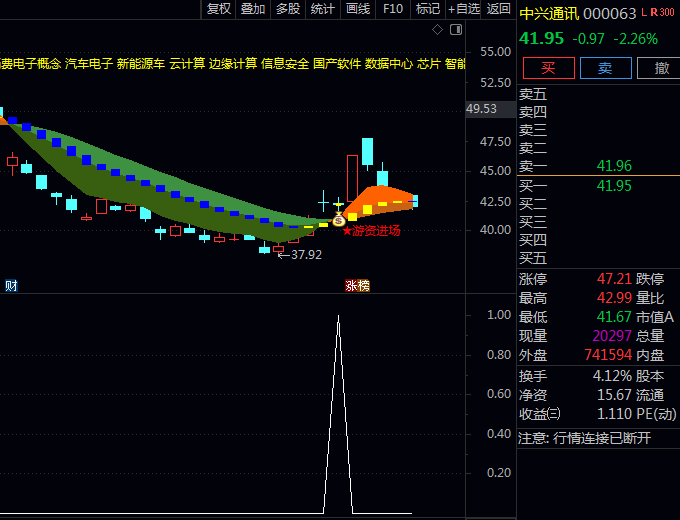Click 标记 mark option
680x520 pixels.
click(x=428, y=9)
